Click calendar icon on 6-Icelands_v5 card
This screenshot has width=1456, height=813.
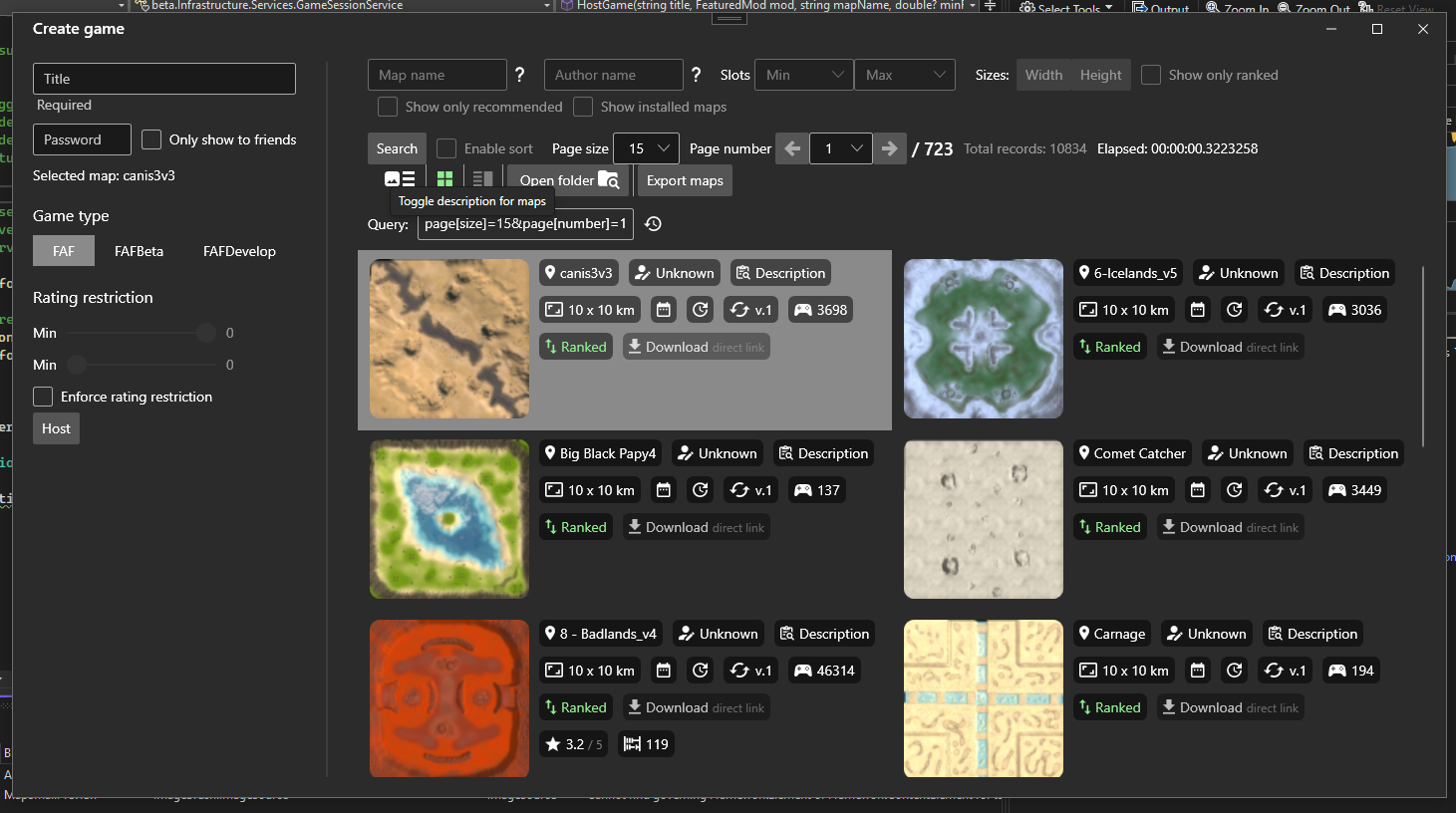pyautogui.click(x=1198, y=310)
